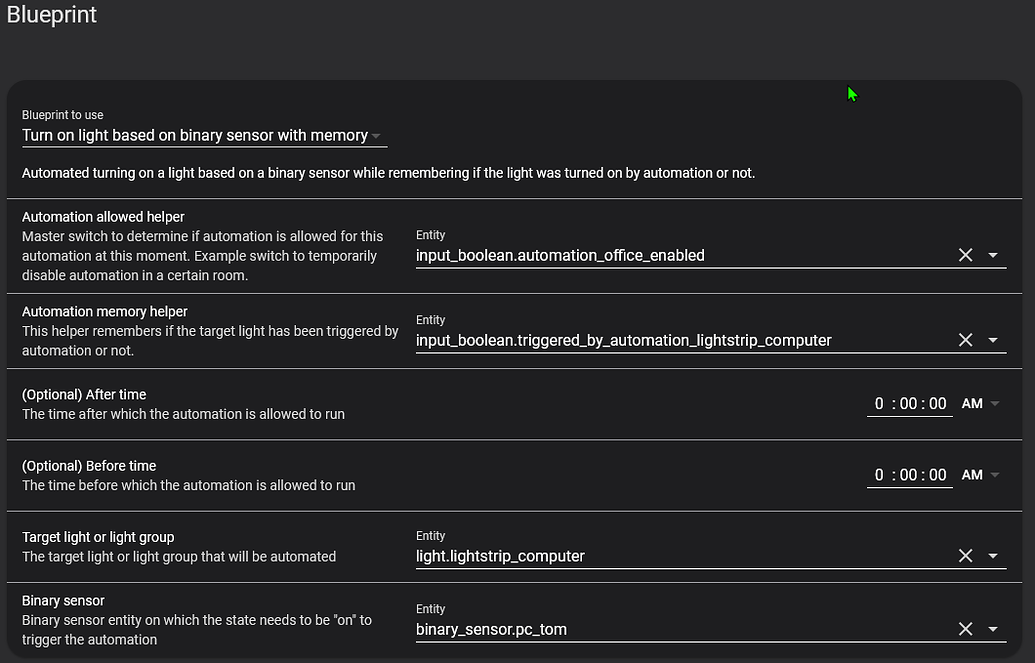Open the Blueprint to use dropdown
This screenshot has height=663, width=1035.
[204, 135]
